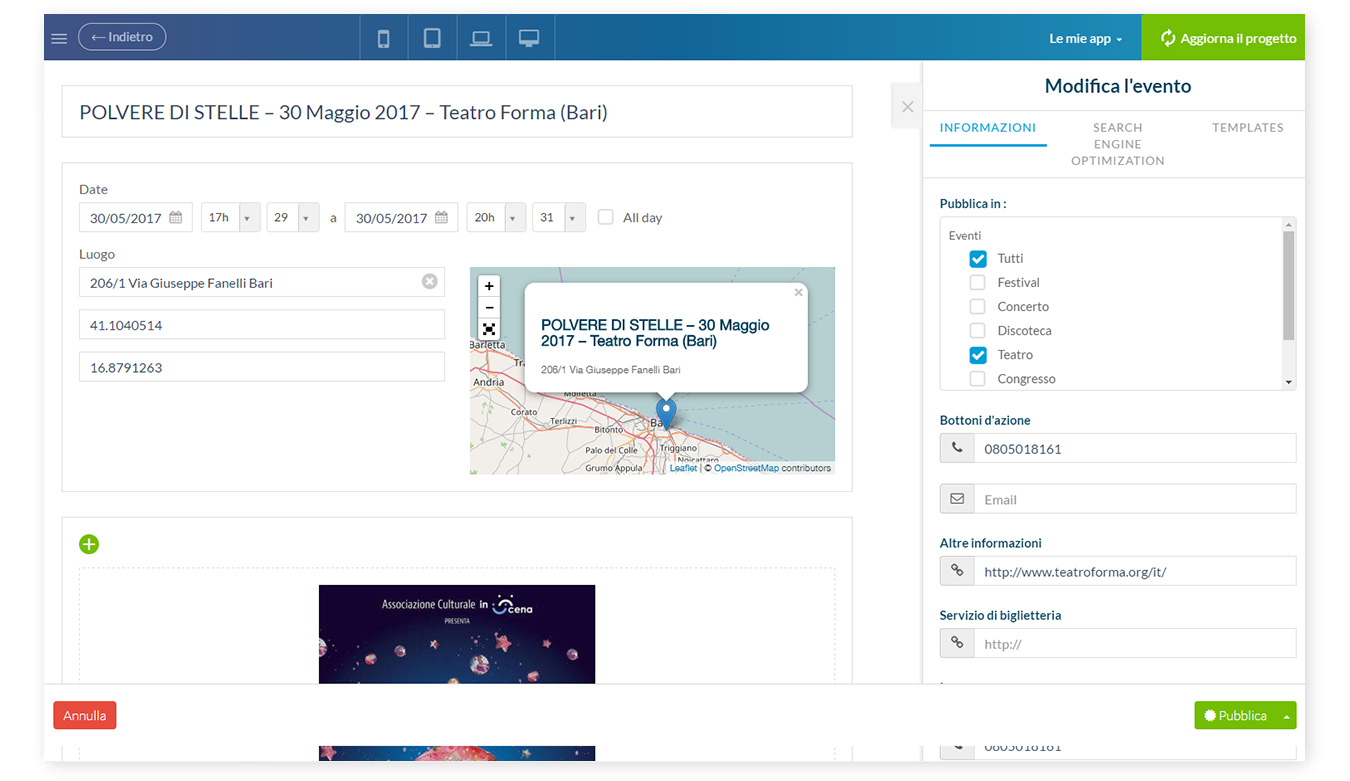Viewport: 1350px width, 781px height.
Task: Click the Servizio di biglietteria URL field
Action: (1135, 643)
